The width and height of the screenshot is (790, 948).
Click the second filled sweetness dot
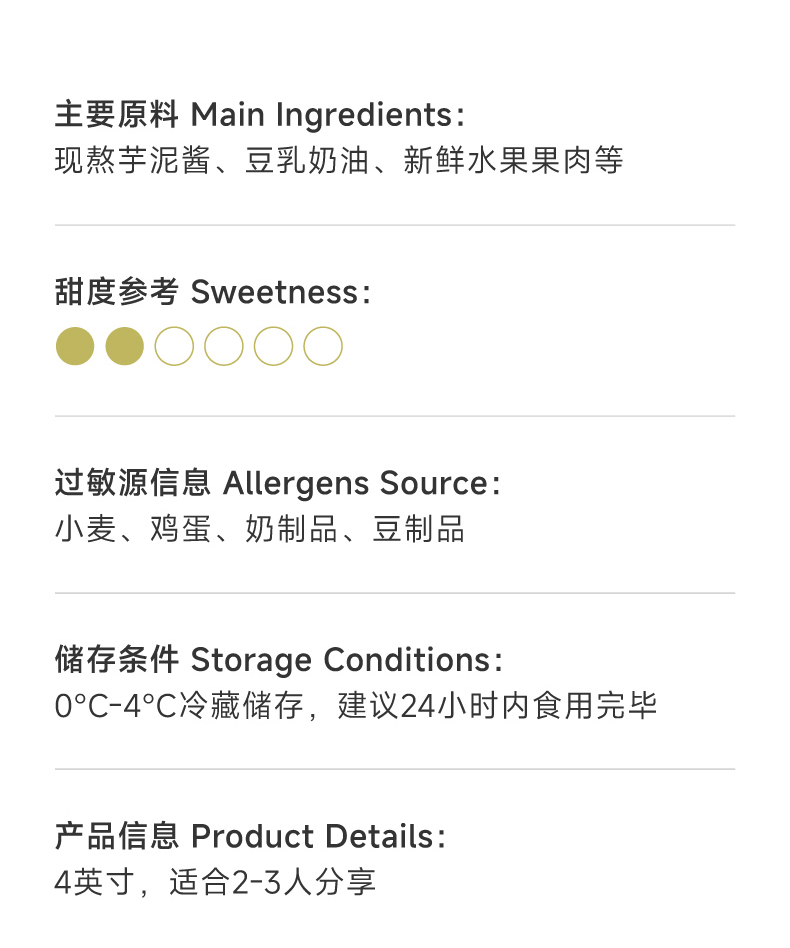pyautogui.click(x=125, y=347)
